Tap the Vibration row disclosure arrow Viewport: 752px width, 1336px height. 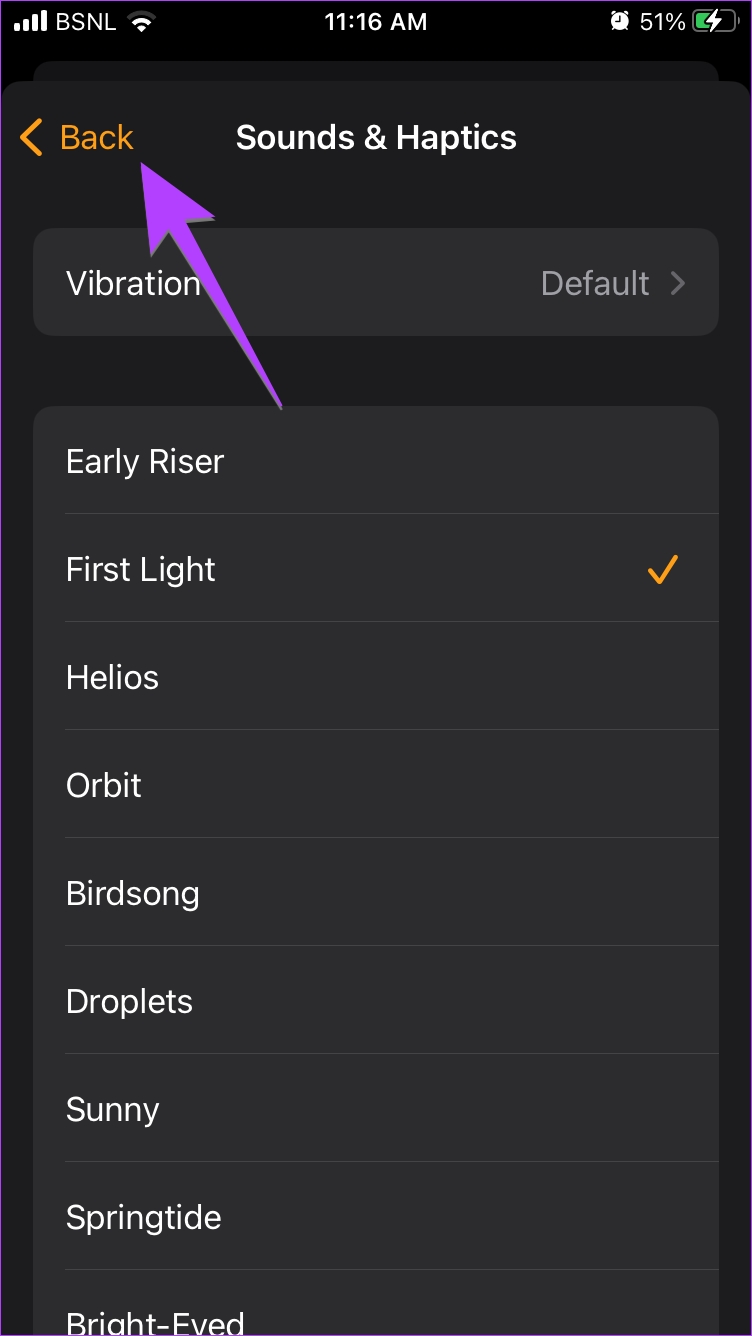point(677,283)
